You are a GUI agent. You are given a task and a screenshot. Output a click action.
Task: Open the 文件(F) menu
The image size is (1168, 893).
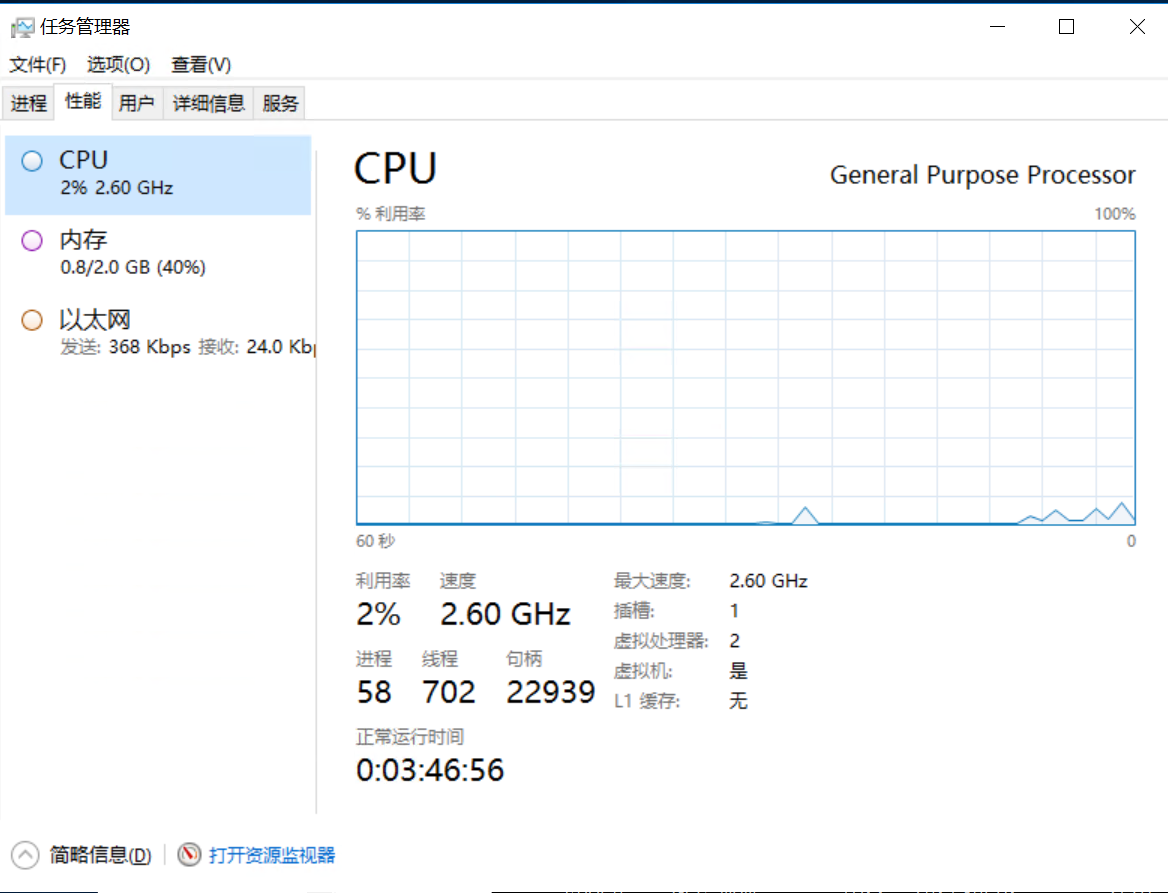click(37, 65)
